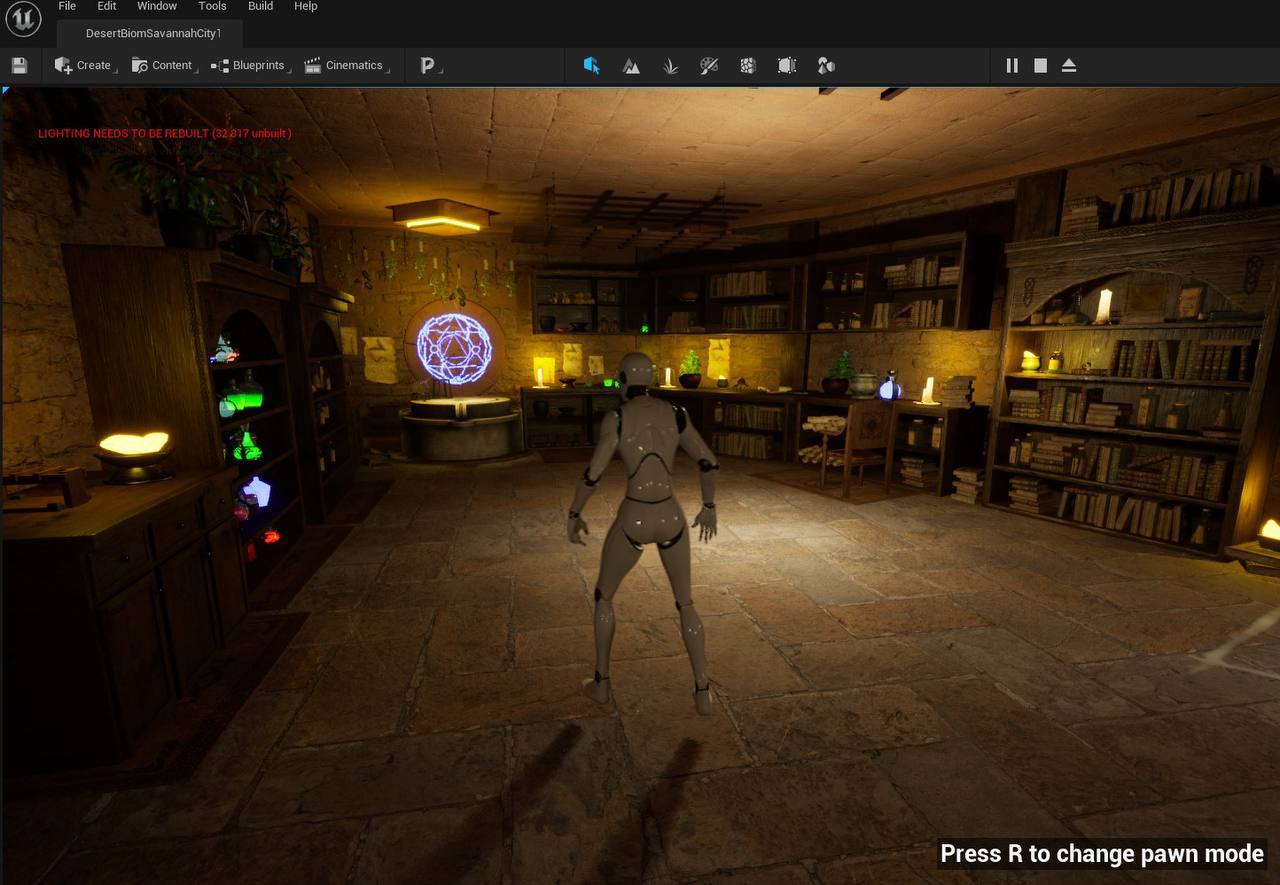
Task: Open the Create dropdown
Action: [84, 65]
